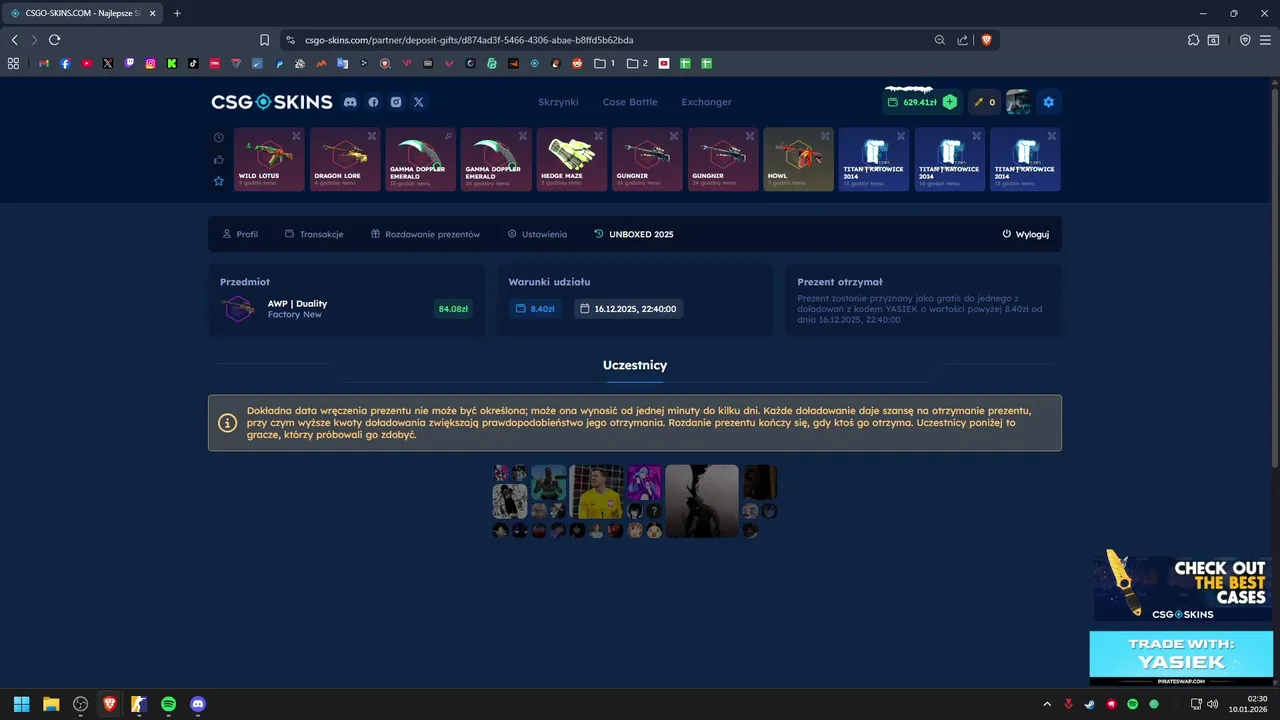The width and height of the screenshot is (1280, 720).
Task: Click the user avatar in the header
Action: (1018, 102)
